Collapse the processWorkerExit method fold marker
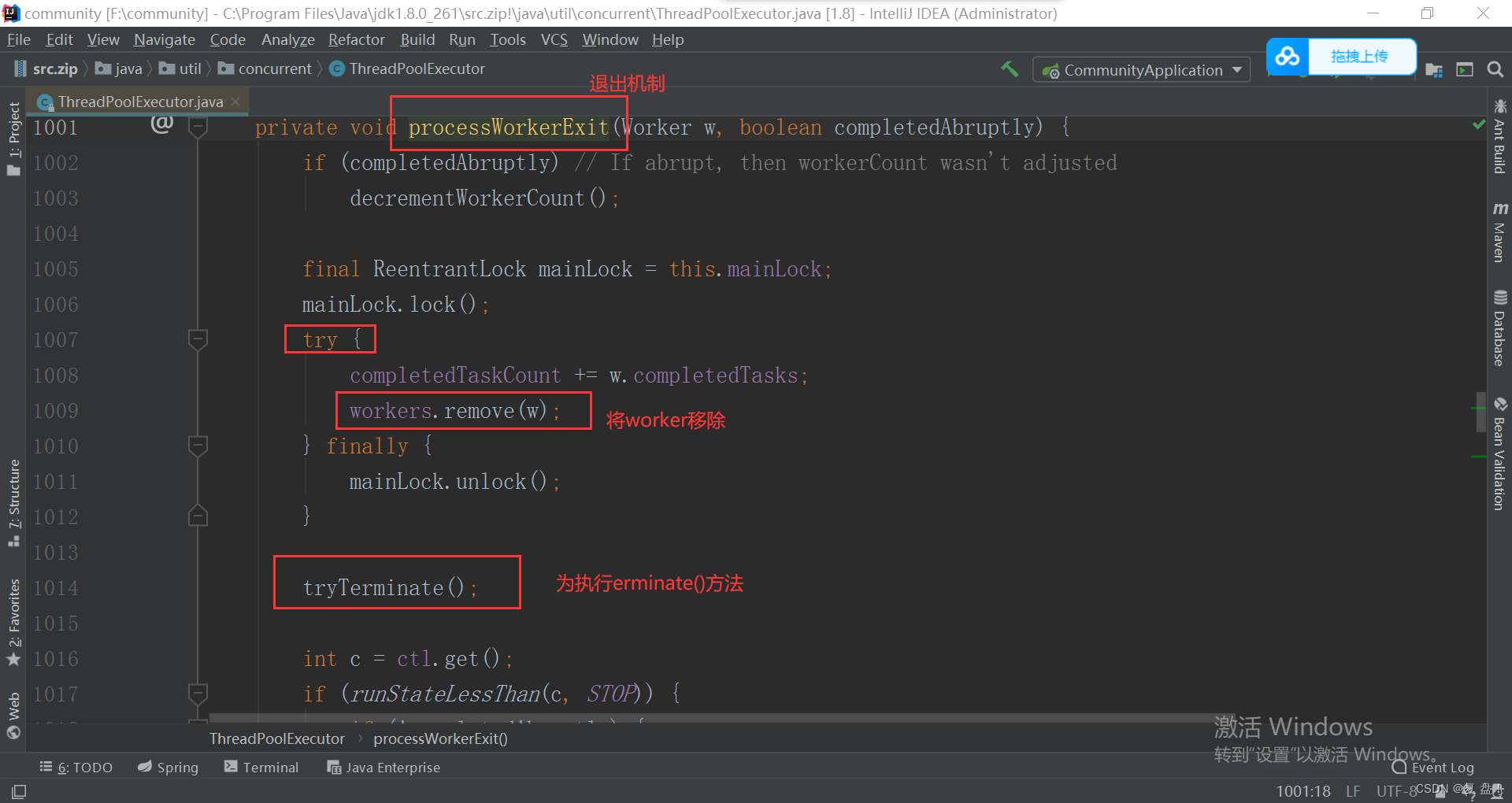Viewport: 1512px width, 803px height. tap(198, 127)
